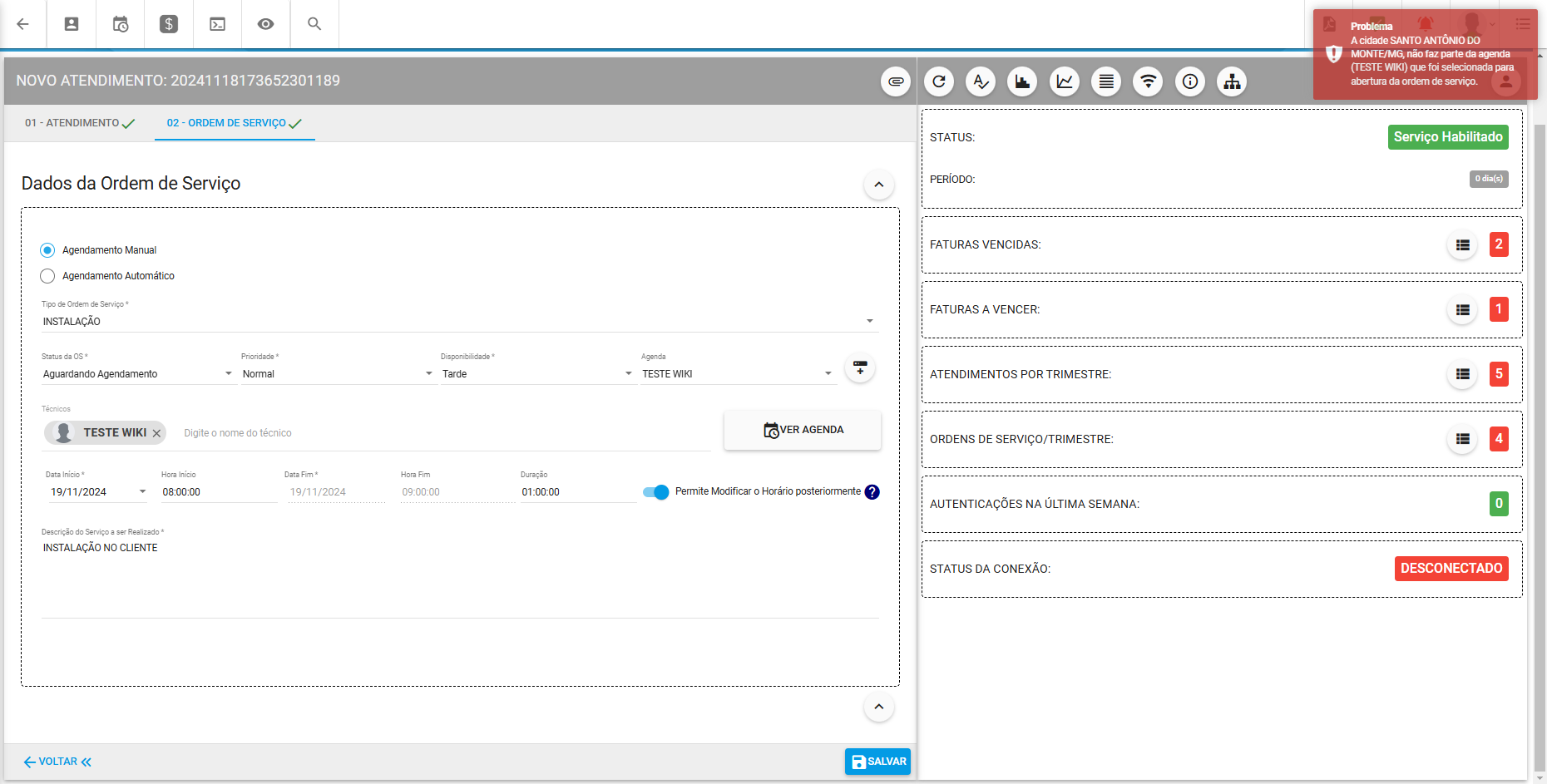Click Faturas a Vencer count badge 1
This screenshot has width=1547, height=784.
click(x=1499, y=309)
